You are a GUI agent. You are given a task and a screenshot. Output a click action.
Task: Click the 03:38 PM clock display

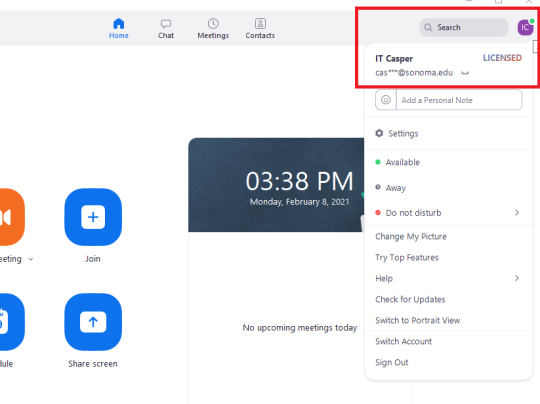299,181
